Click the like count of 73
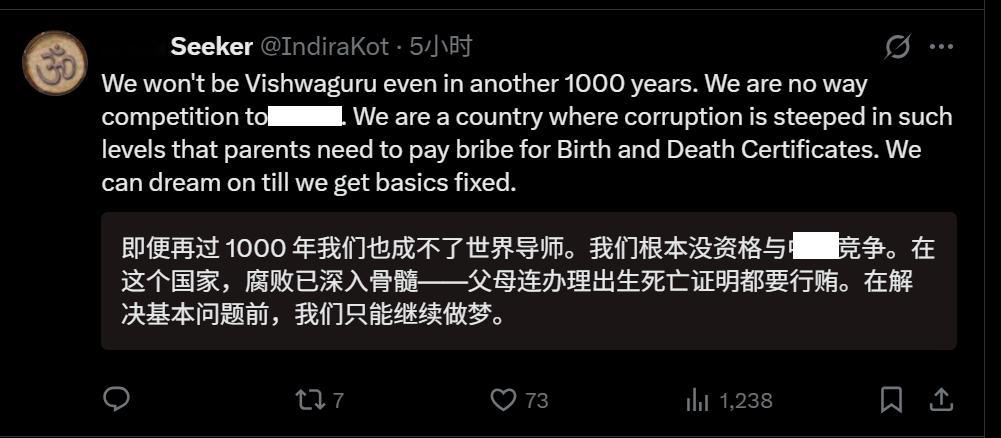 pos(537,400)
